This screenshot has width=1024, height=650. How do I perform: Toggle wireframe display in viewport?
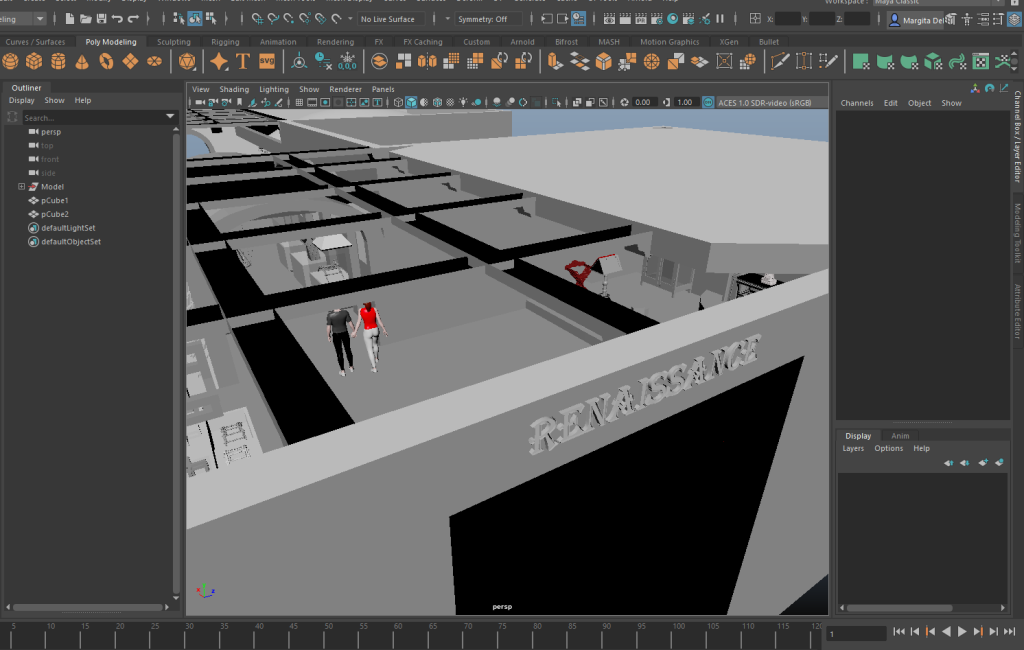[398, 103]
